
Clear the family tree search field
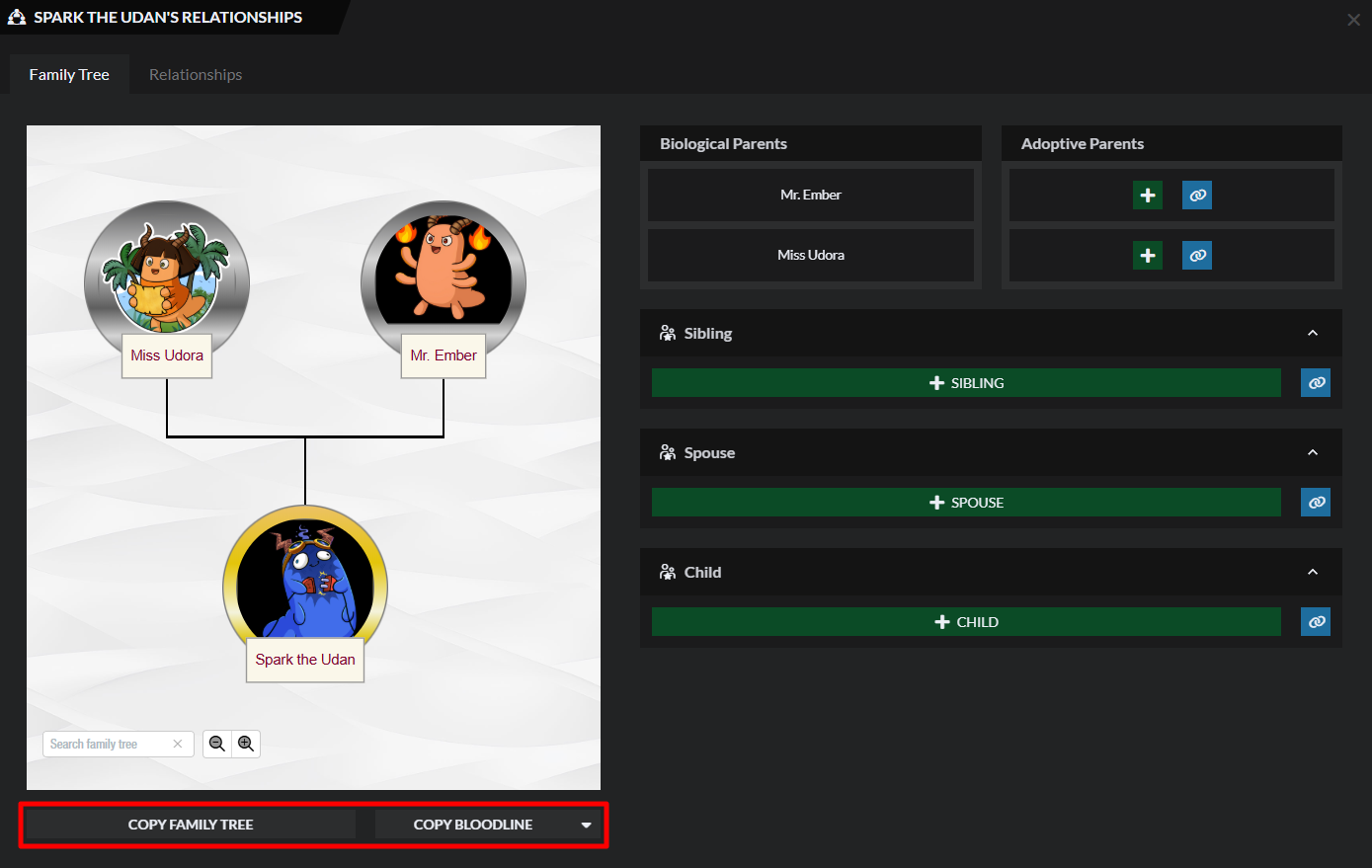[x=178, y=745]
